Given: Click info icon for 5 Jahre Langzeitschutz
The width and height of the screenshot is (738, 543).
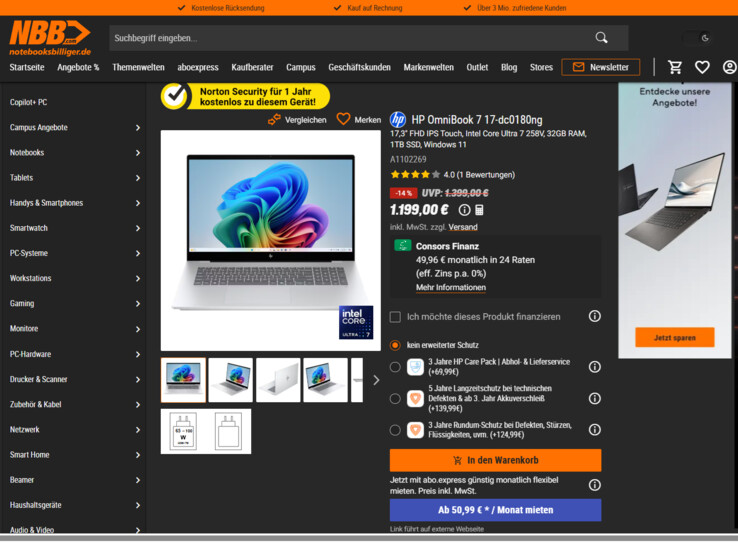Looking at the screenshot, I should click(594, 399).
